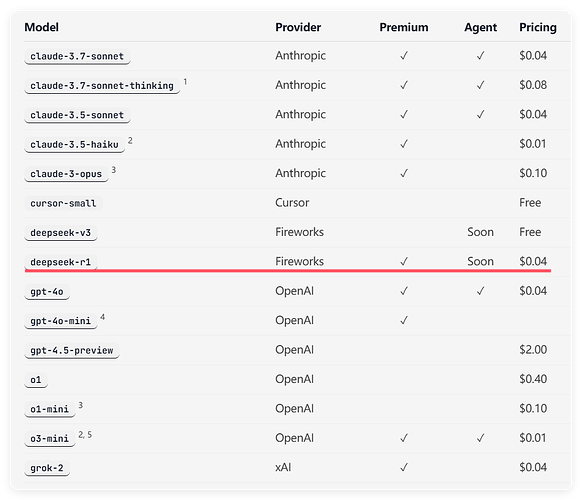Click the Premium checkmark for claude-3.7-sonnet
Viewport: 582px width, 500px height.
(x=404, y=55)
